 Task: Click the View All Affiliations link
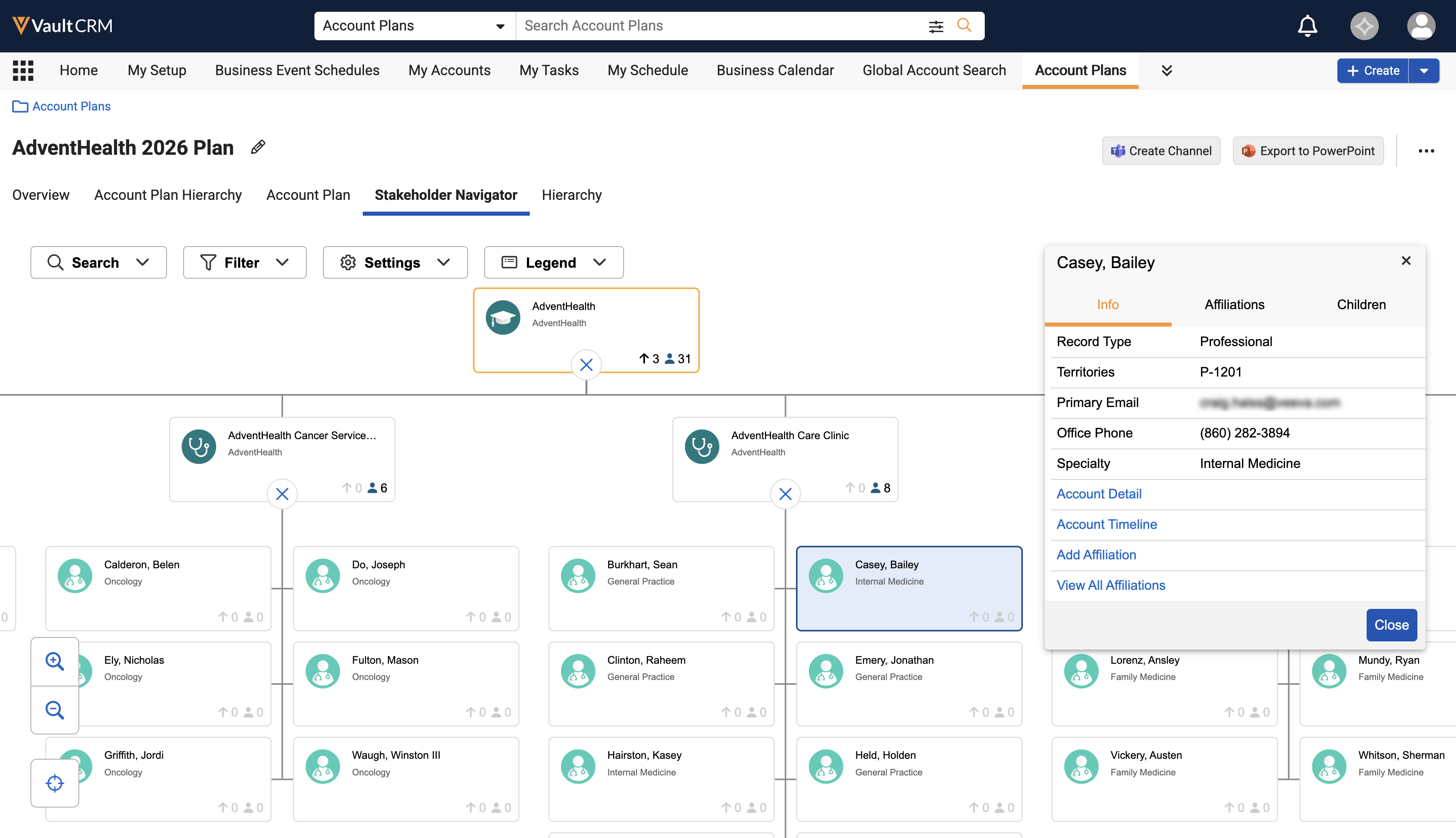tap(1111, 585)
